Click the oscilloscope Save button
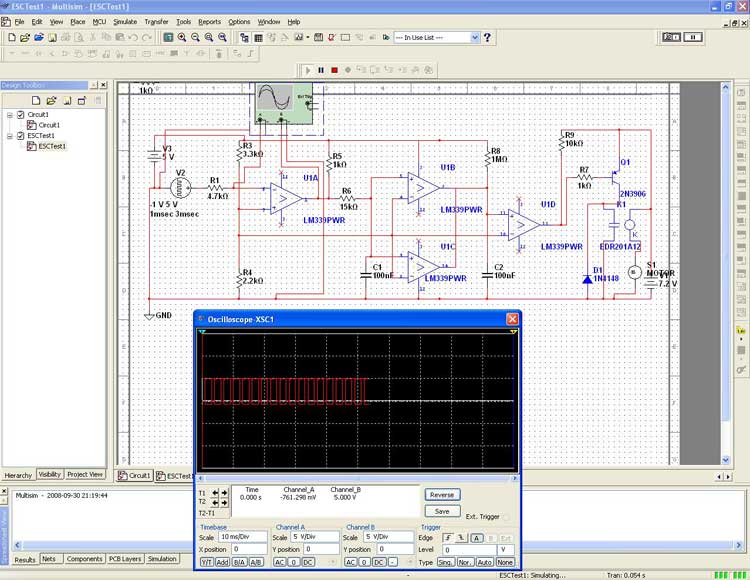 pos(442,511)
